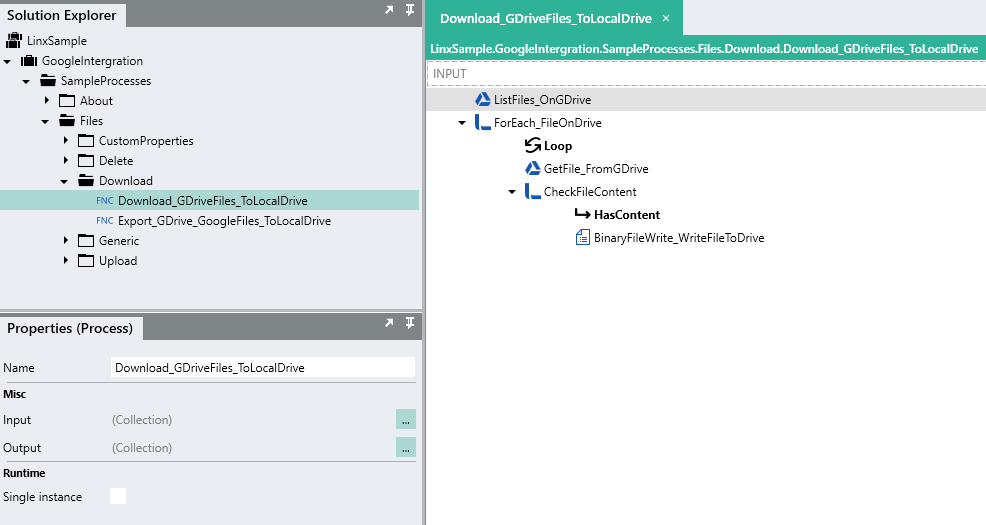
Task: Click the Google Drive icon for ListFiles_OnGDrive
Action: coord(483,99)
